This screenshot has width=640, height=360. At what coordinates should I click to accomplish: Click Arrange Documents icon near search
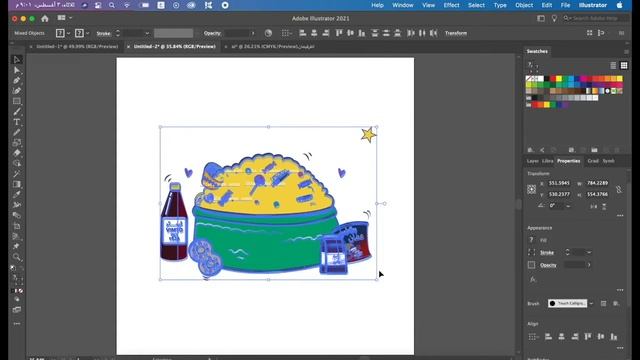(541, 18)
